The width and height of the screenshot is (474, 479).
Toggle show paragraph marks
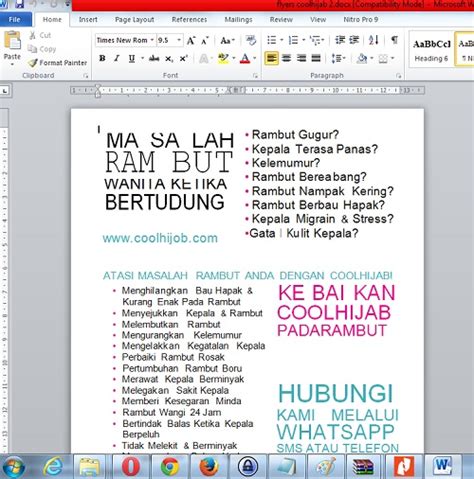coord(394,40)
